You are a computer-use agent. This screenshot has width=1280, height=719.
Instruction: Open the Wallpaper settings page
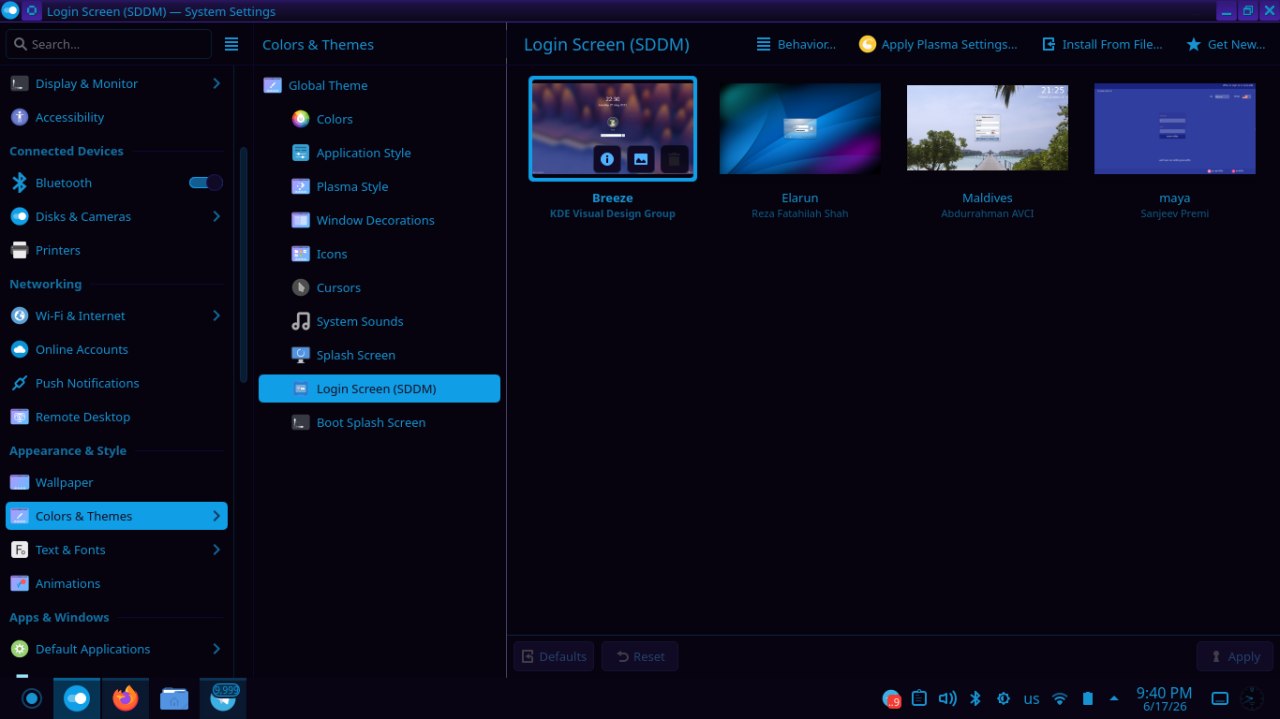tap(116, 482)
